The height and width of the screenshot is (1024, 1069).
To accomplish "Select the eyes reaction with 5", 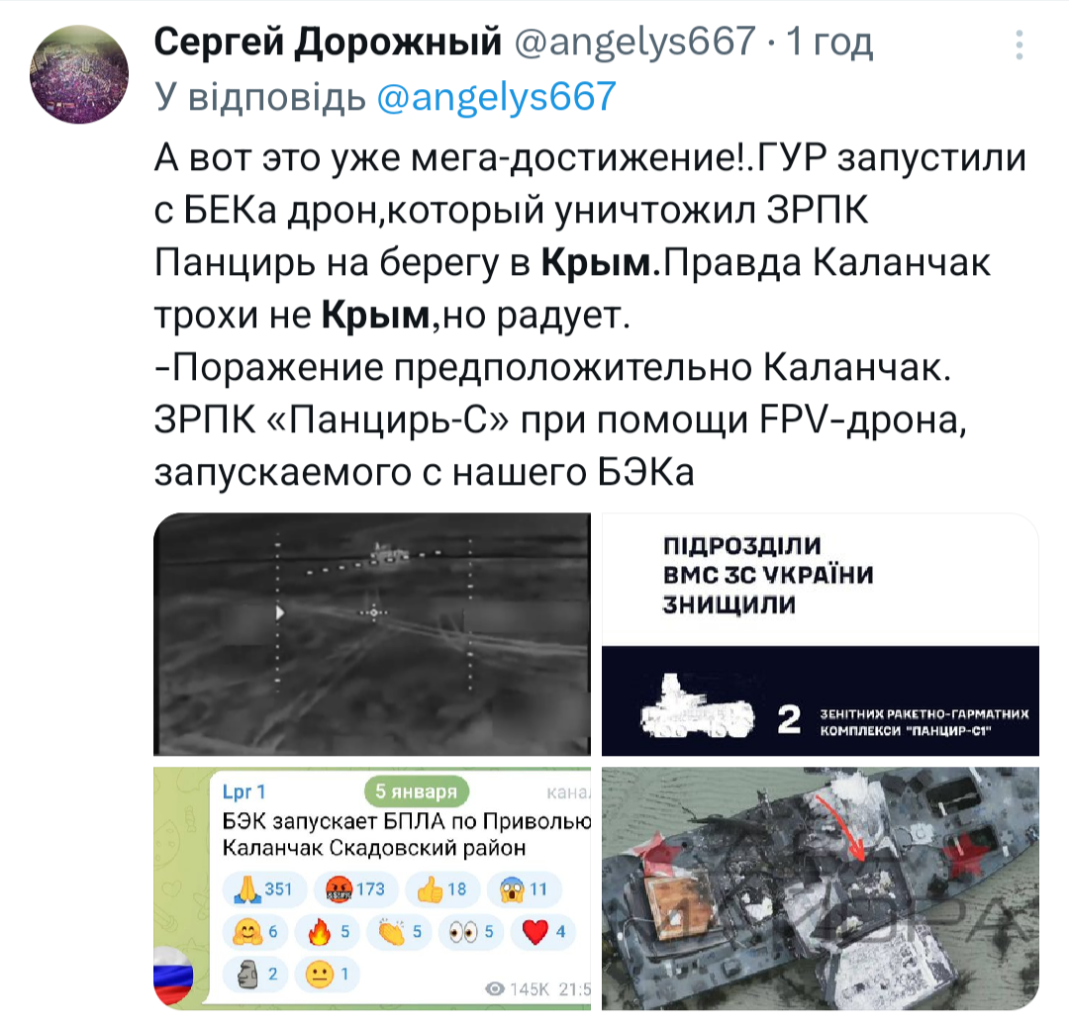I will 470,931.
